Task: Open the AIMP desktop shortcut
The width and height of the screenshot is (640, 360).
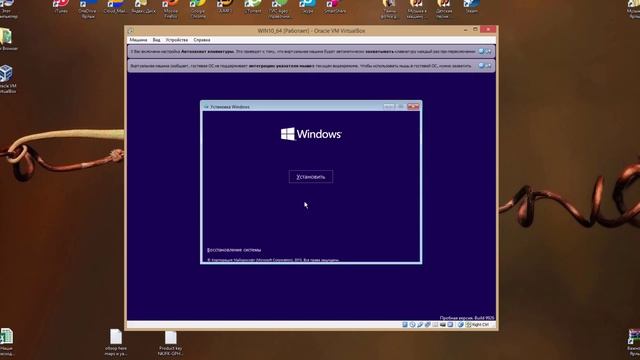Action: pyautogui.click(x=225, y=7)
